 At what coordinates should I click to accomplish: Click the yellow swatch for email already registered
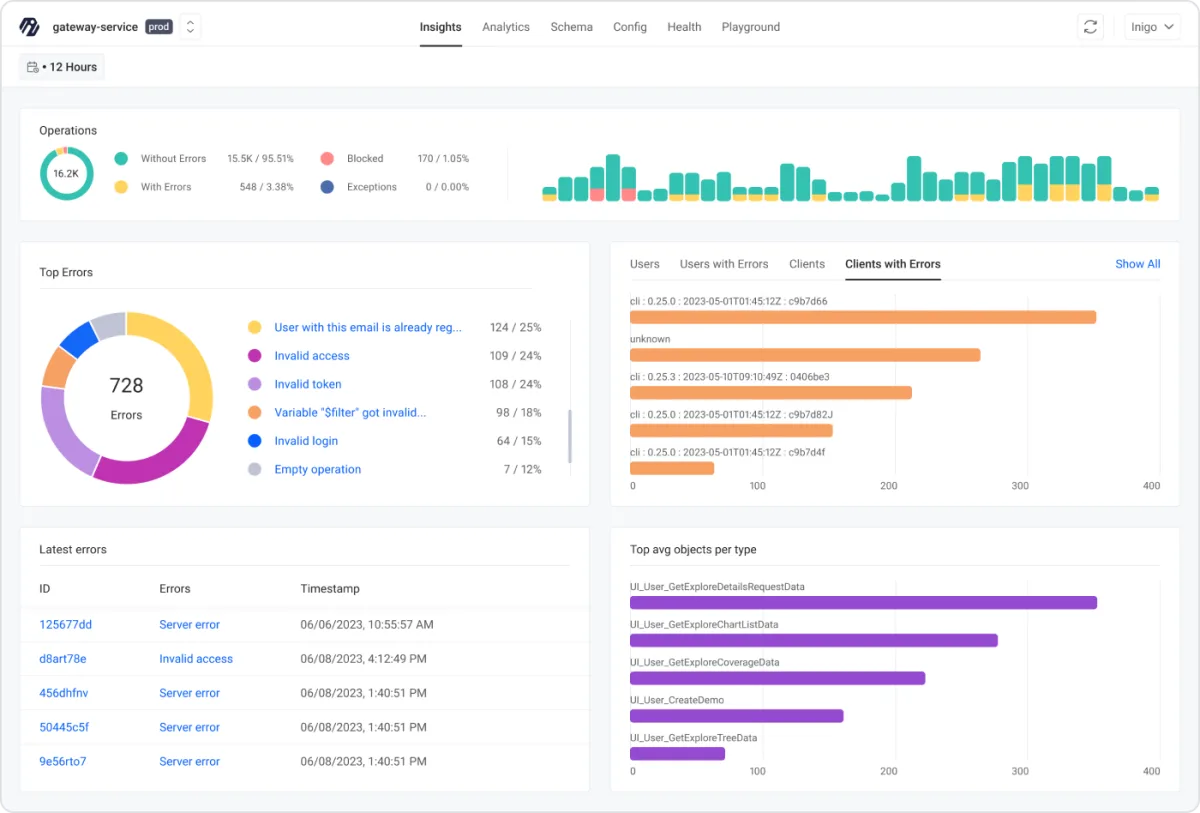[x=254, y=327]
